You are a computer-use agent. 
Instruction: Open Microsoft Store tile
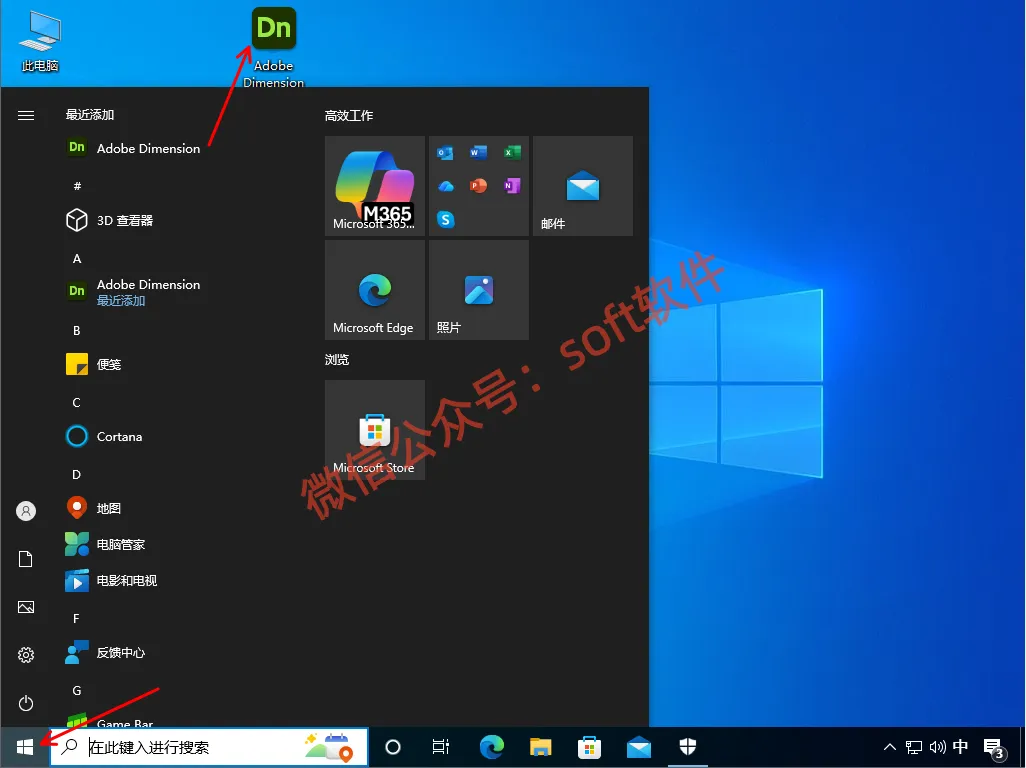pyautogui.click(x=375, y=430)
